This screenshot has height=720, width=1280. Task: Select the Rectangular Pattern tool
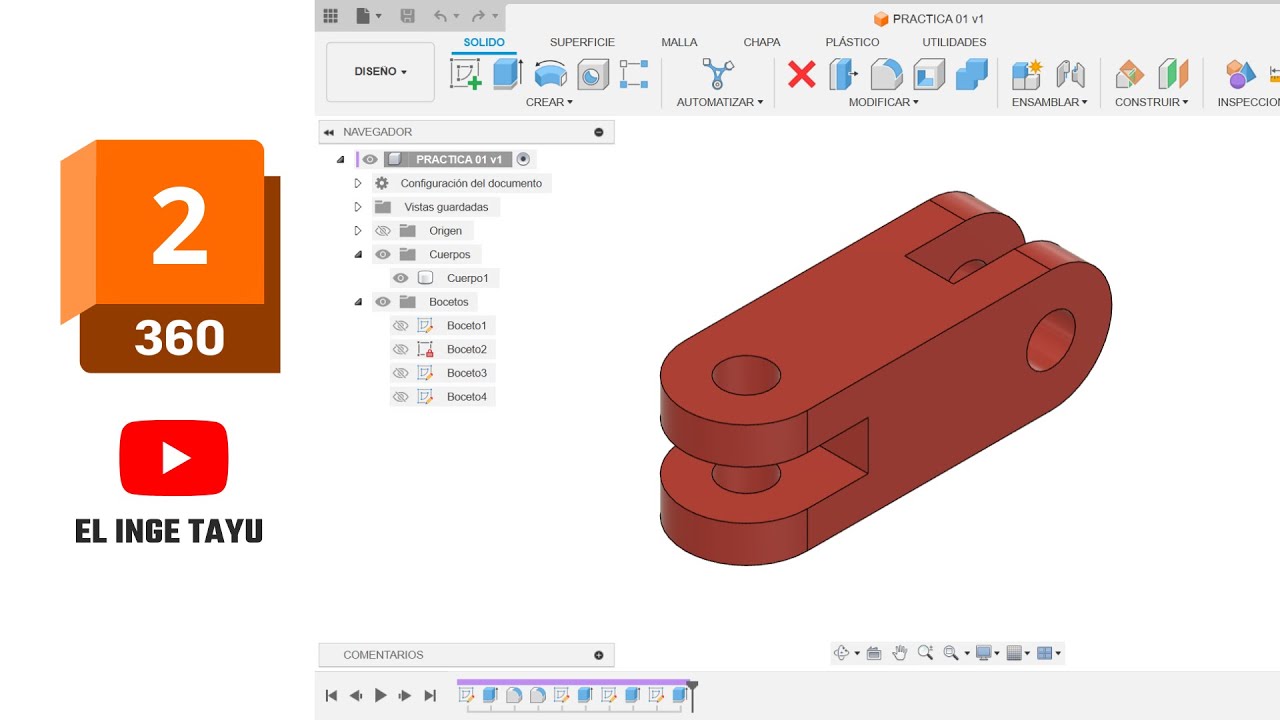pyautogui.click(x=634, y=74)
